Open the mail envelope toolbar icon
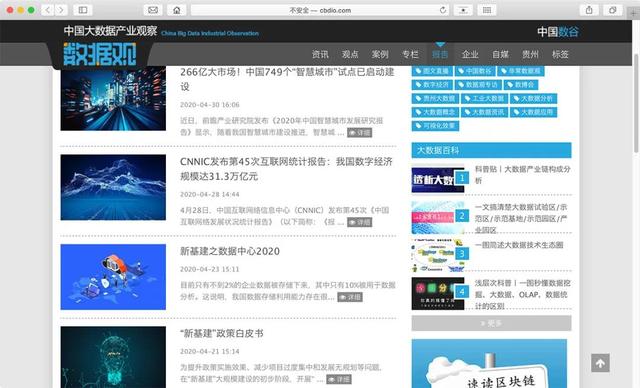The width and height of the screenshot is (640, 388). tap(153, 10)
